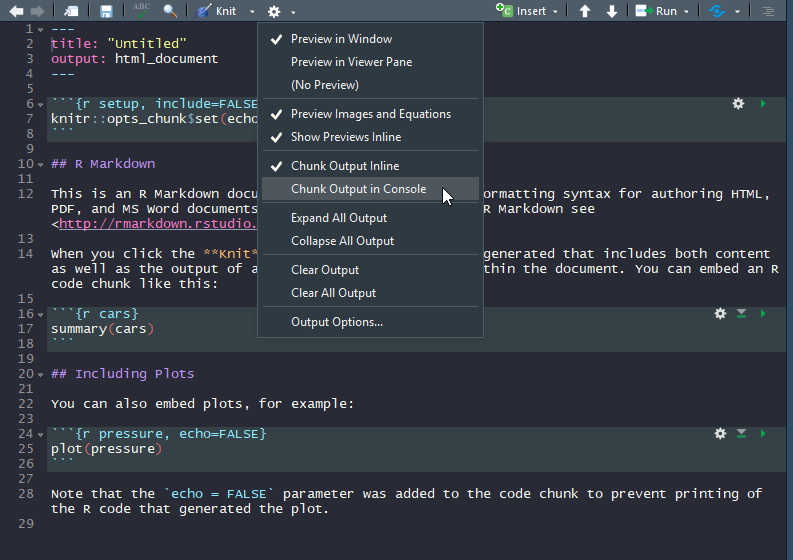
Task: Open pressure chunk options gear
Action: point(720,434)
